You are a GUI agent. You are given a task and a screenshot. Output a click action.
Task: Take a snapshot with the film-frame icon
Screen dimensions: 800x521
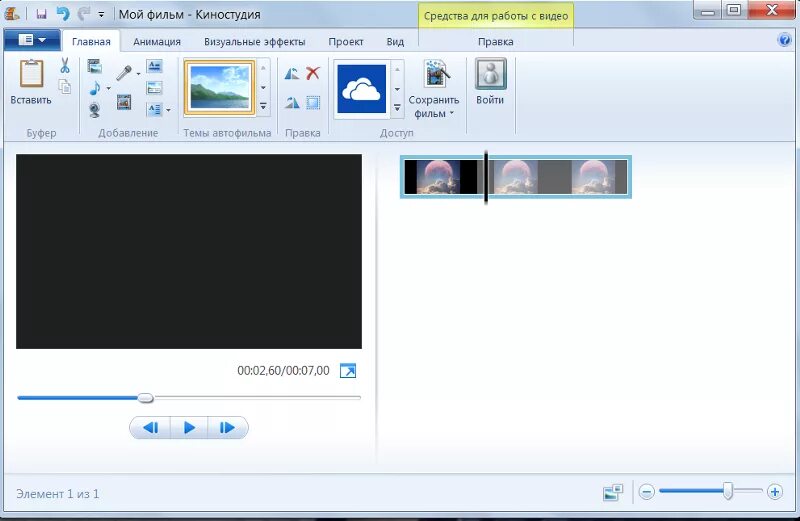pyautogui.click(x=124, y=102)
